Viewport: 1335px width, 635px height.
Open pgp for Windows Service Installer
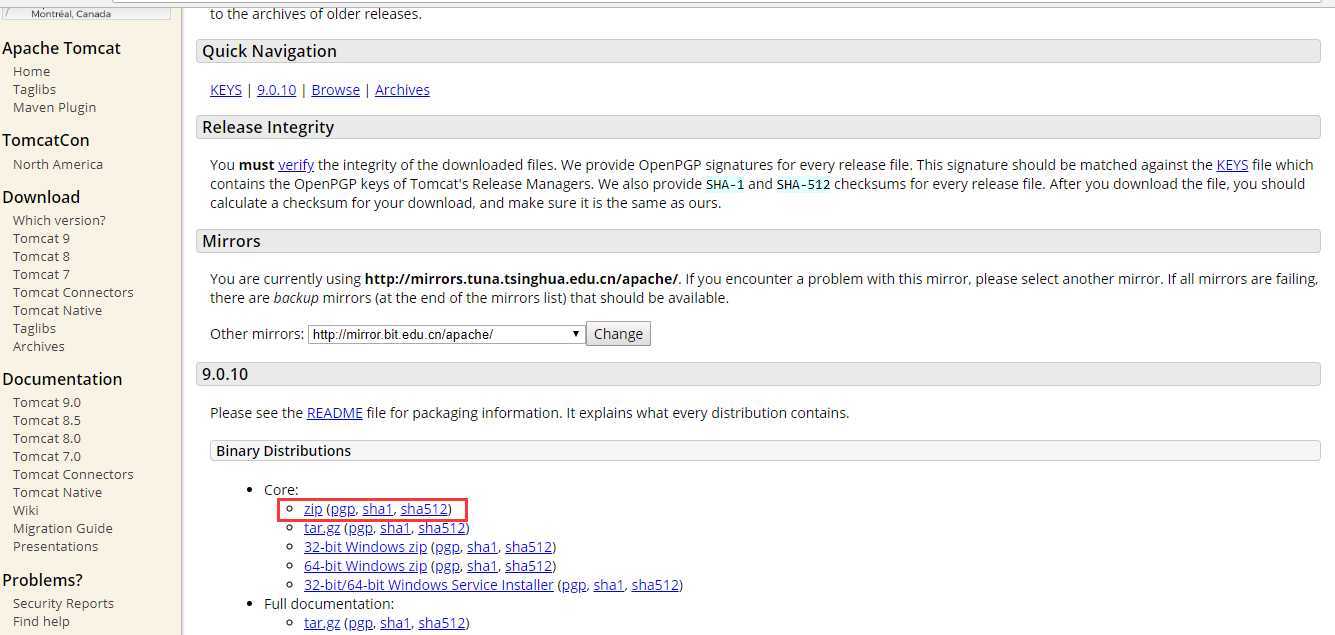[x=574, y=585]
